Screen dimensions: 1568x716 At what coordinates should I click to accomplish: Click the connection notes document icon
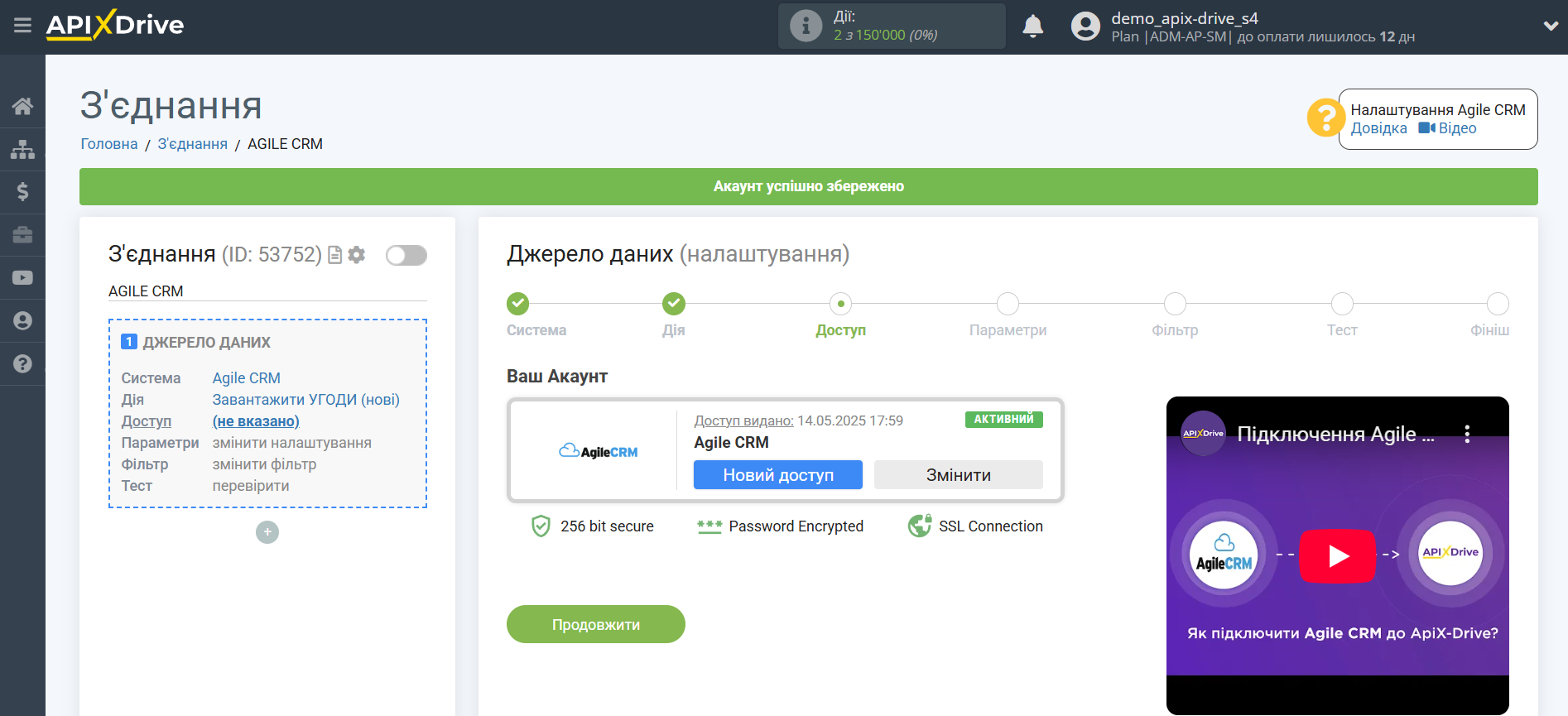(335, 255)
